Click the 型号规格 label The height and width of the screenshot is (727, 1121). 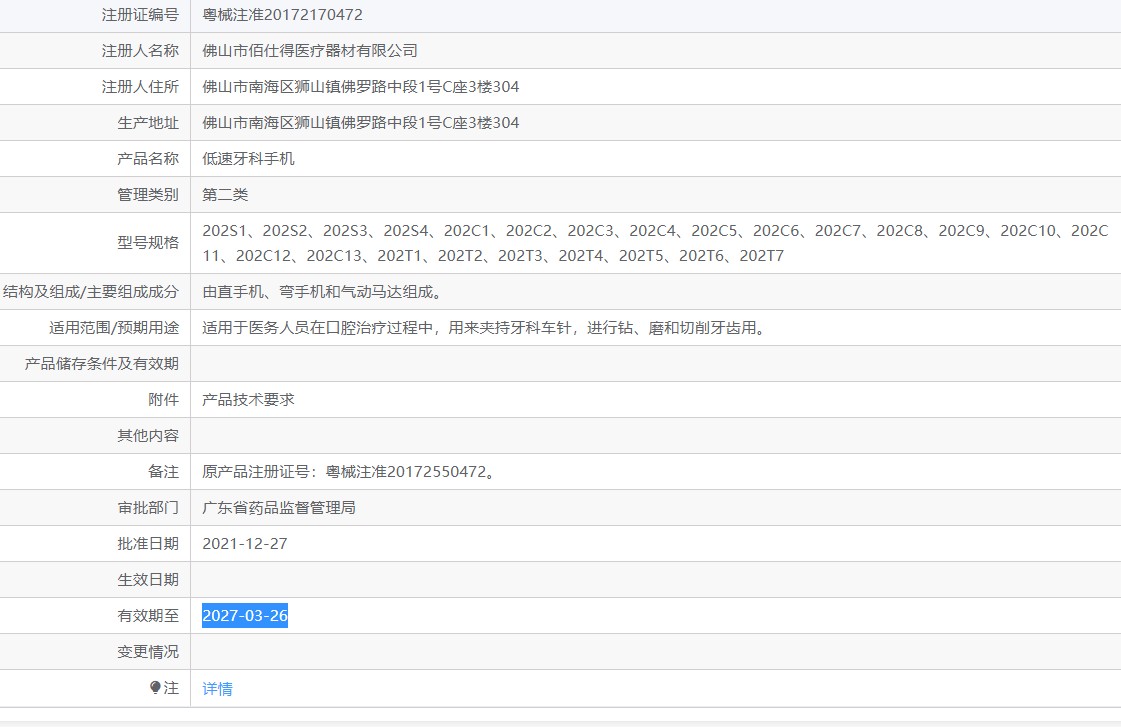pyautogui.click(x=148, y=243)
